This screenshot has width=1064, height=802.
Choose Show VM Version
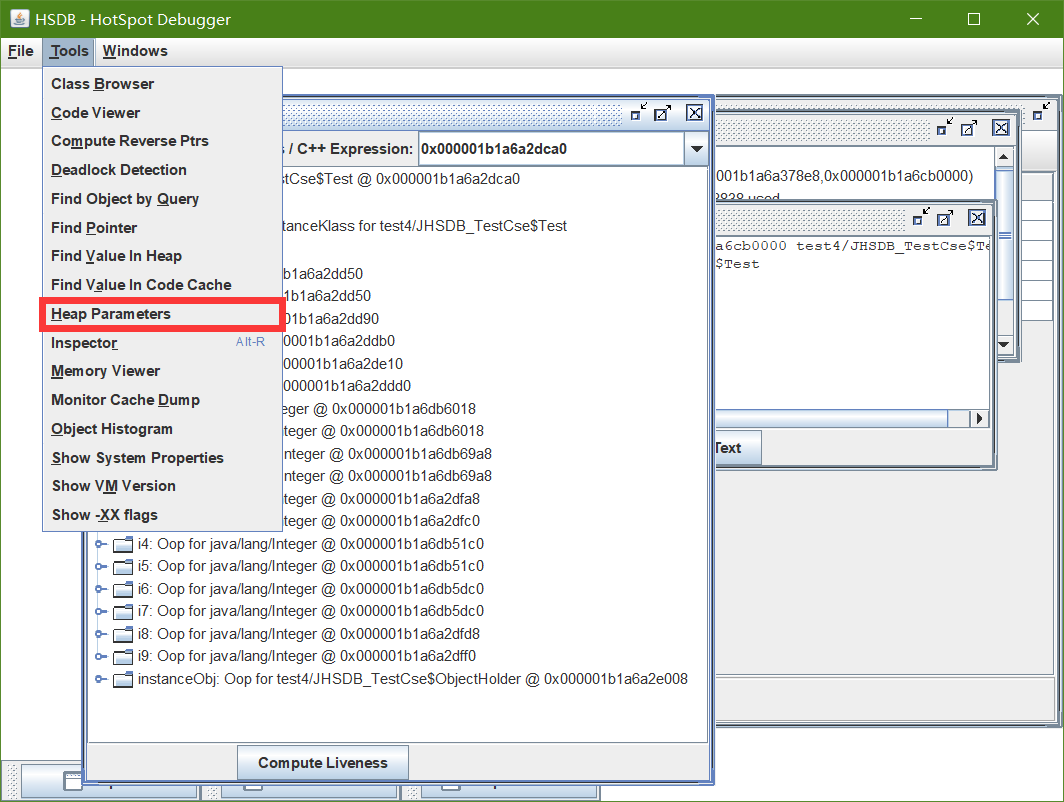162,486
